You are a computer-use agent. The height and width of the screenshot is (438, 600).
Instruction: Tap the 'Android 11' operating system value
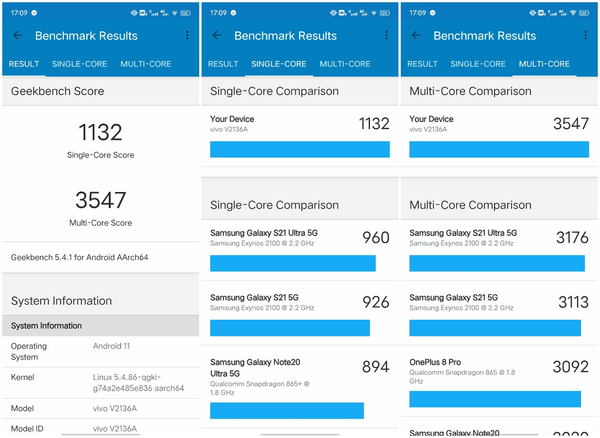coord(111,346)
